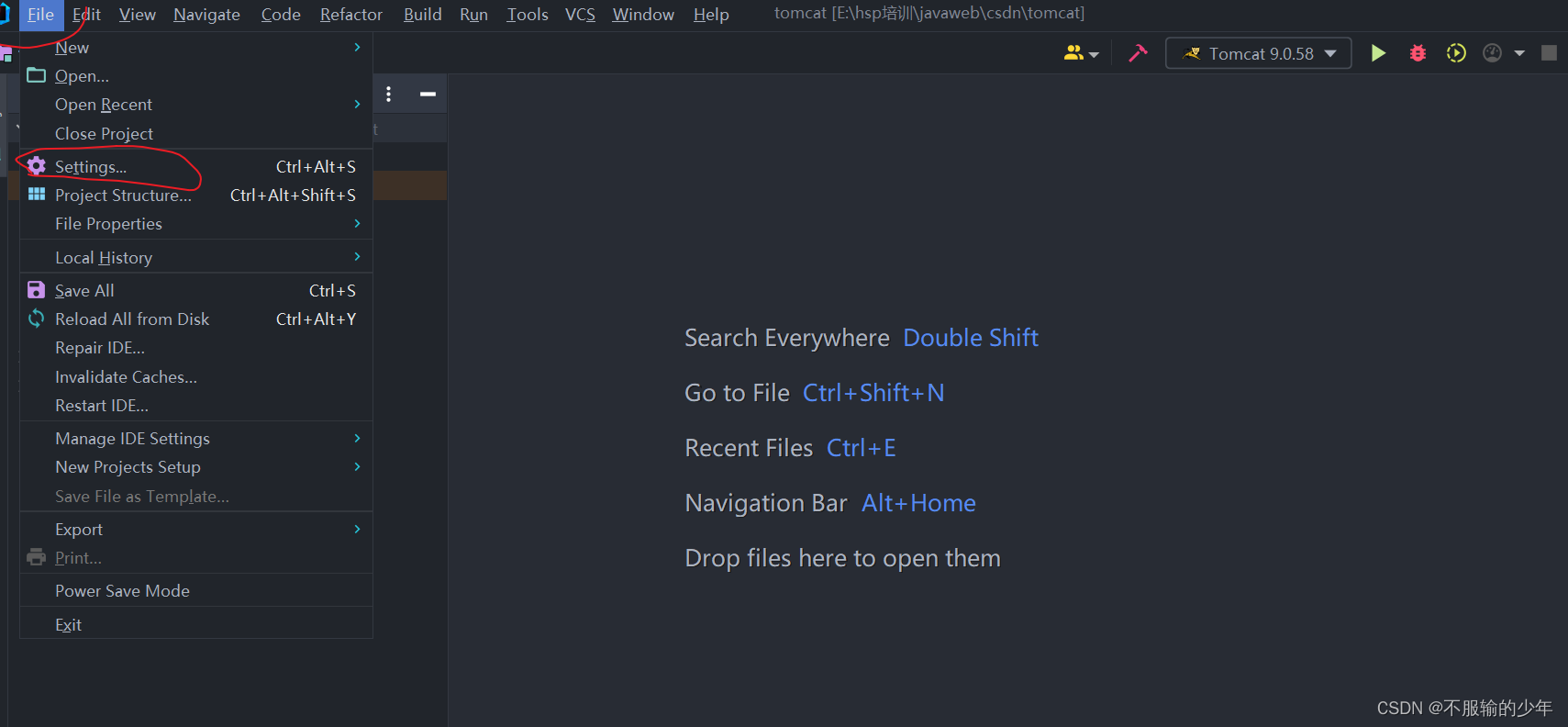Click the Alt+Home shortcut hint
The height and width of the screenshot is (727, 1568).
tap(918, 503)
